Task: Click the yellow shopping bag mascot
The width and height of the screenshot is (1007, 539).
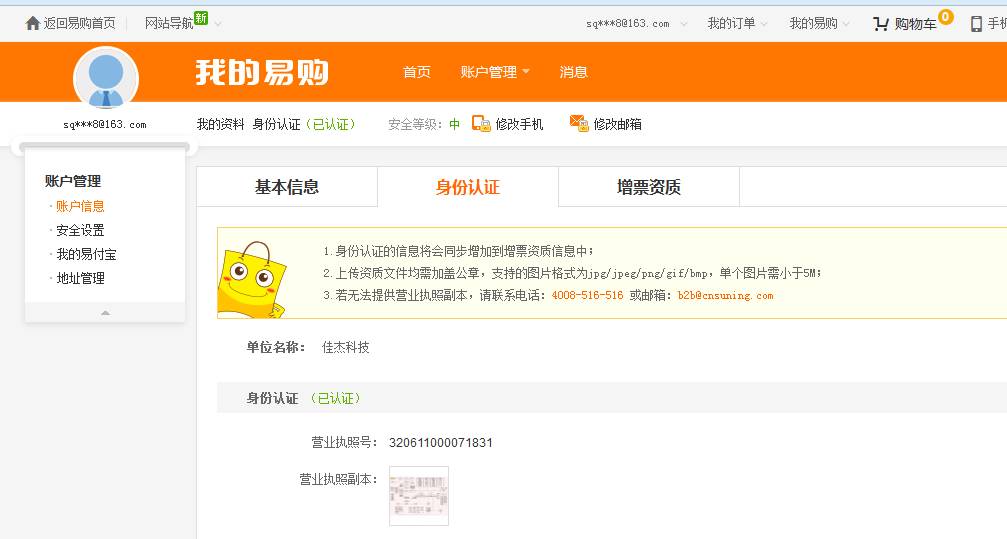Action: pos(251,279)
